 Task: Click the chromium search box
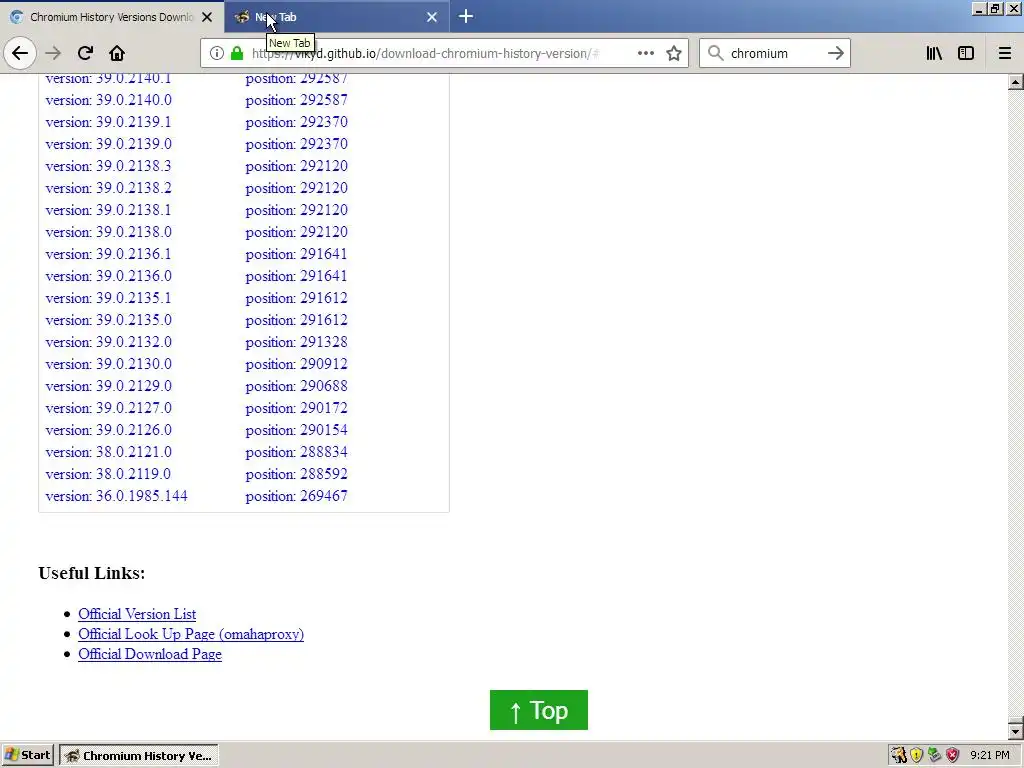pos(775,53)
